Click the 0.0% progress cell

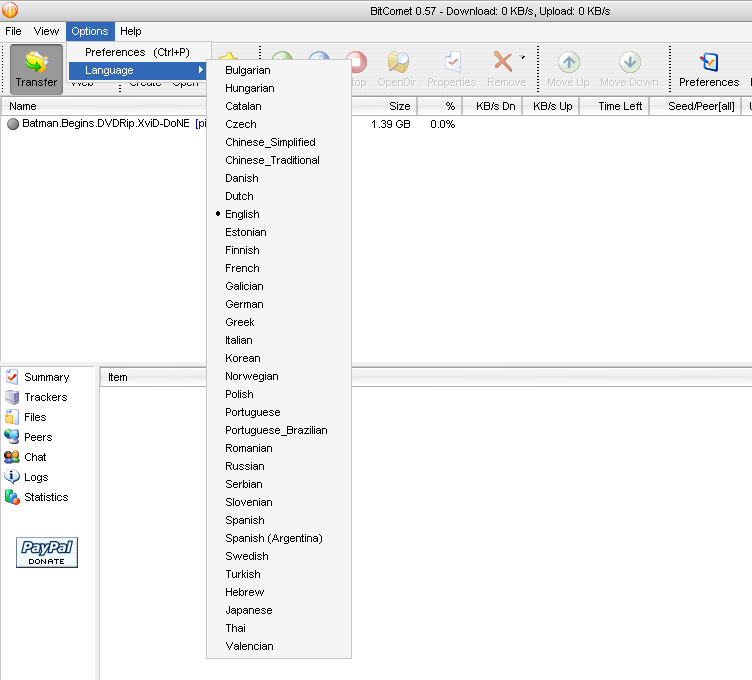(x=443, y=124)
